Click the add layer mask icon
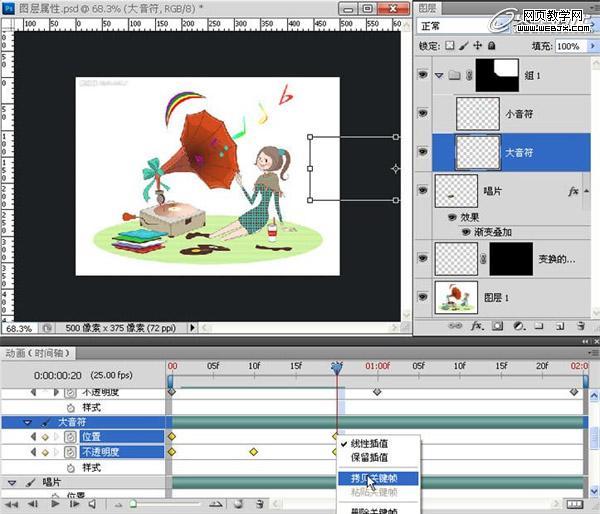 497,326
